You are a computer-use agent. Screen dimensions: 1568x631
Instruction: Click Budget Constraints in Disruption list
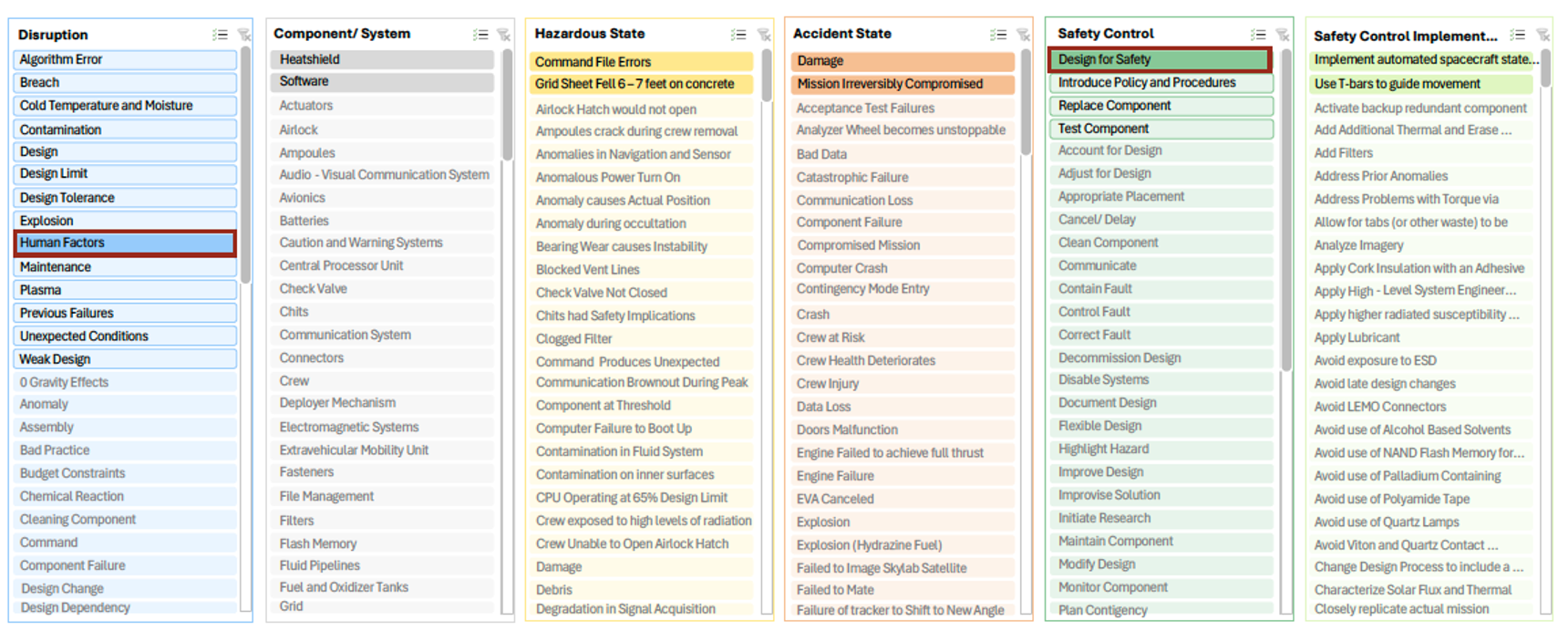tap(125, 473)
